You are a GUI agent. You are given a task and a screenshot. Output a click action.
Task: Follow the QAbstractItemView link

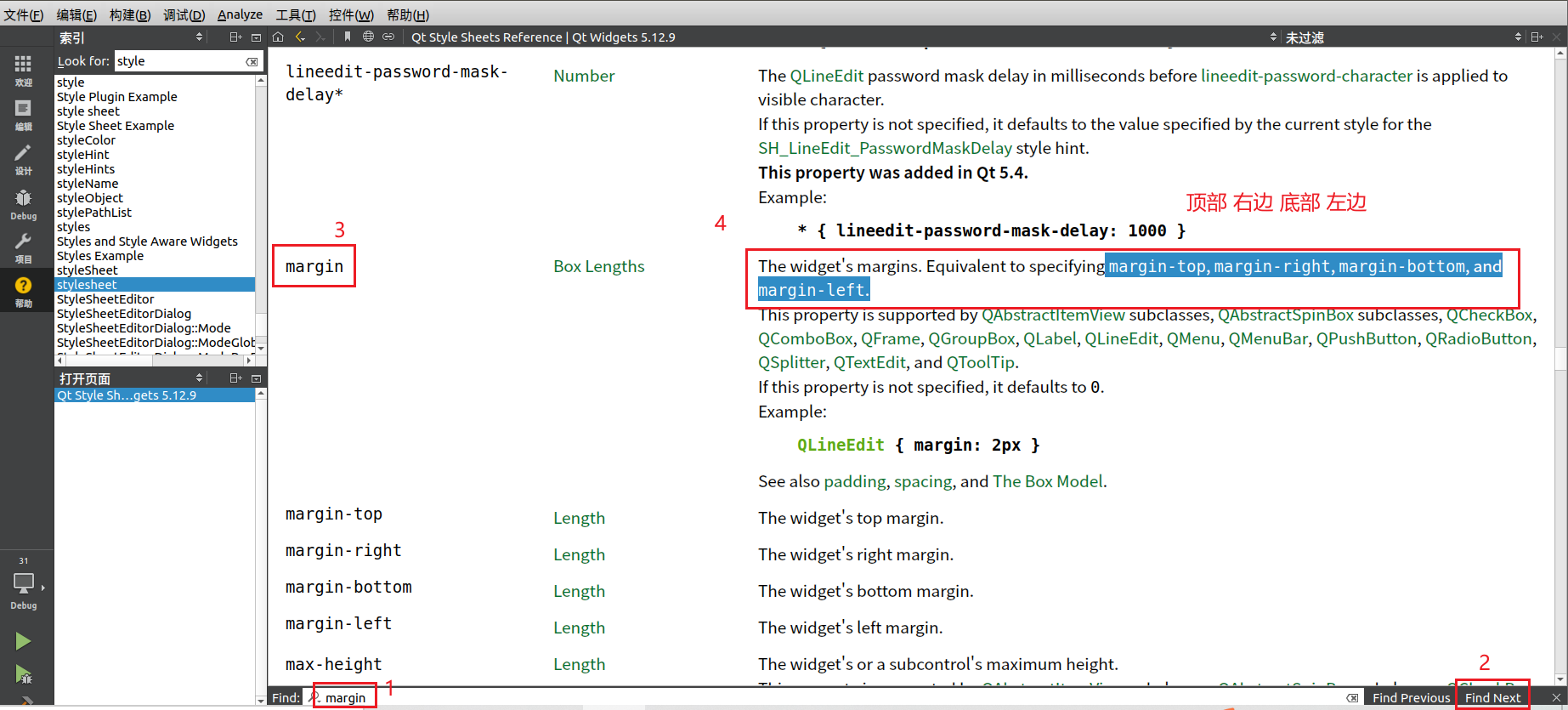pyautogui.click(x=1053, y=315)
